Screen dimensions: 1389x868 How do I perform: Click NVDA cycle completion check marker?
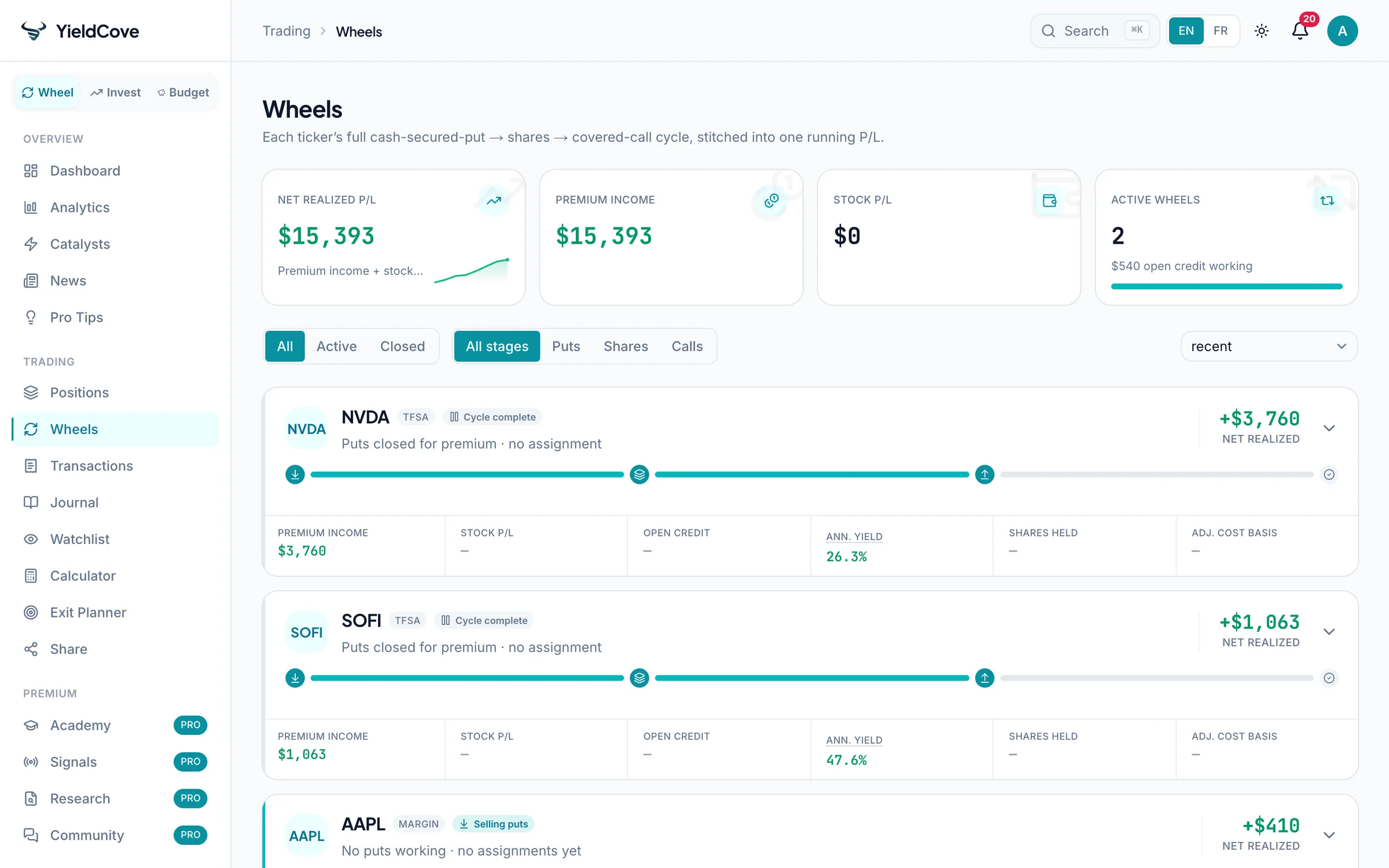[1329, 475]
